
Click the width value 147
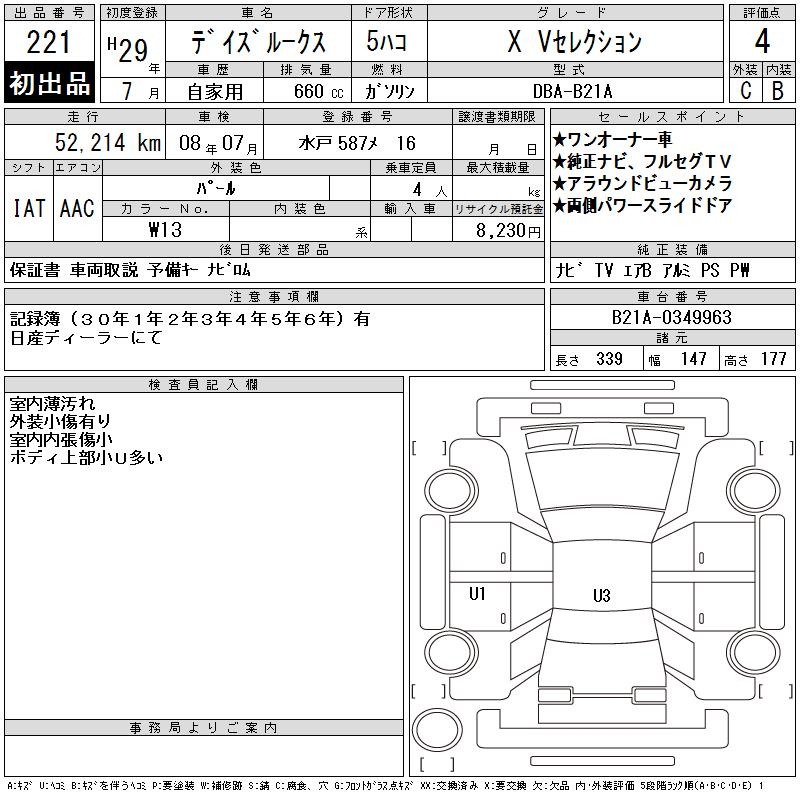693,359
